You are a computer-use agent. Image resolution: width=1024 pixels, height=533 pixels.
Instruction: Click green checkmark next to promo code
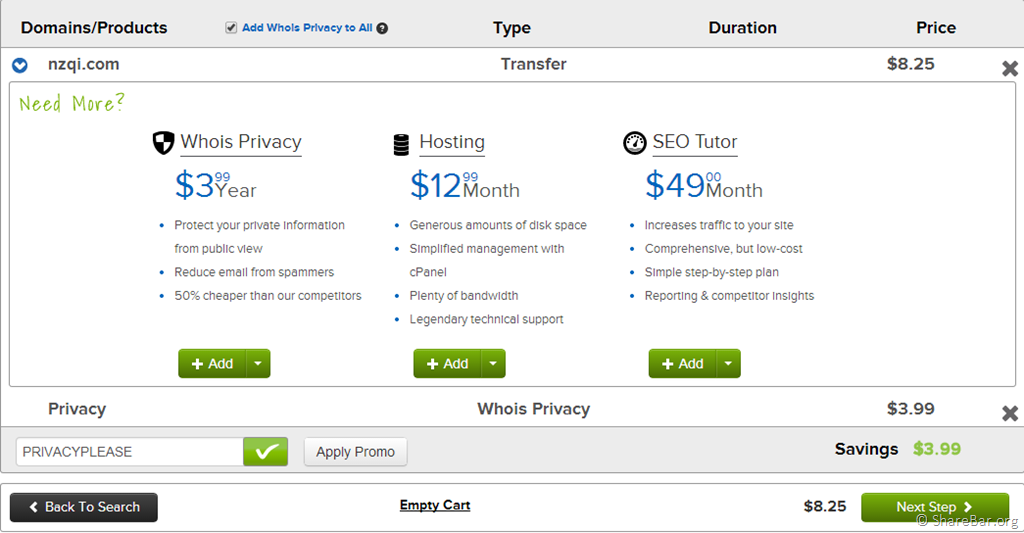(265, 452)
